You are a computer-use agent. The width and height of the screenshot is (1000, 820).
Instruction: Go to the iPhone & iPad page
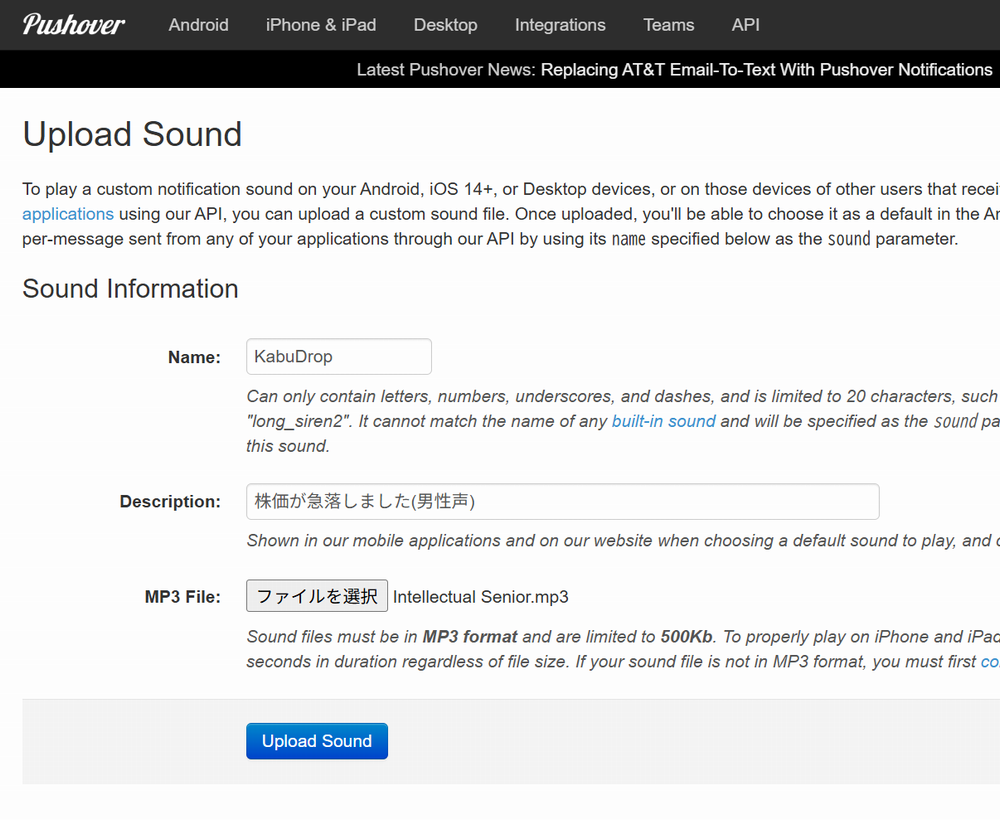tap(321, 25)
